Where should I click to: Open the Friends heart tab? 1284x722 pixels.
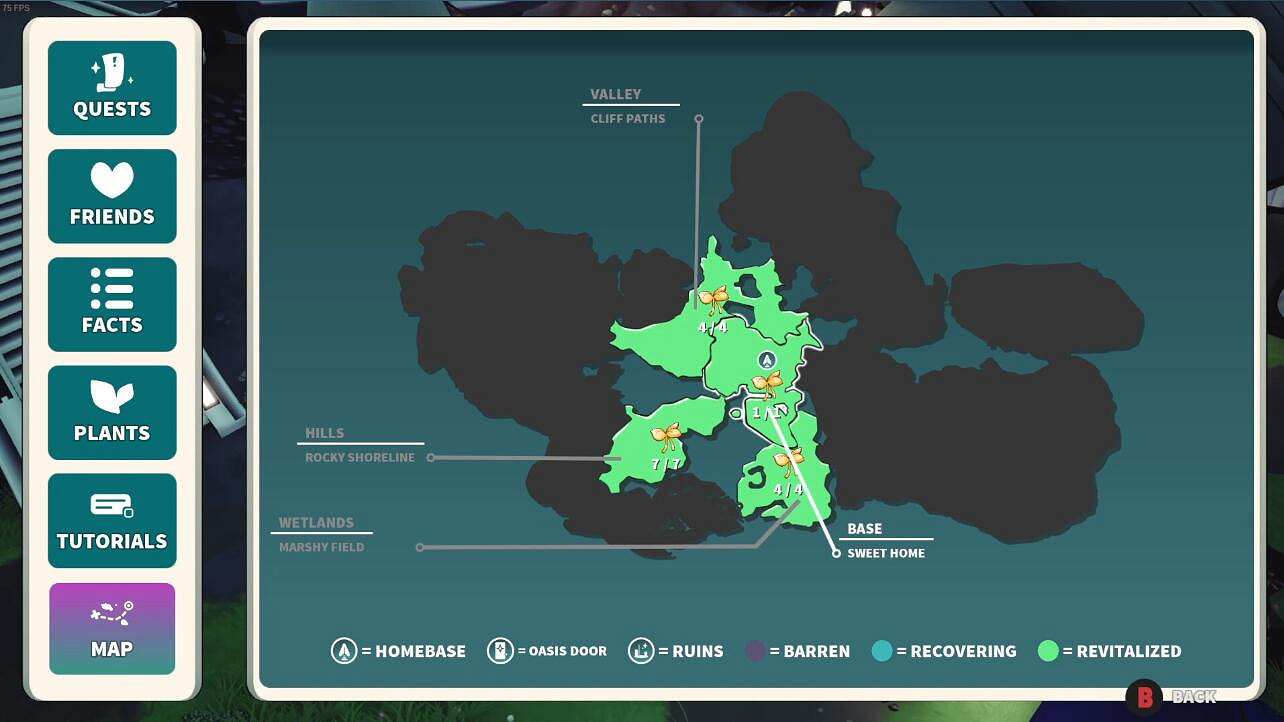112,196
